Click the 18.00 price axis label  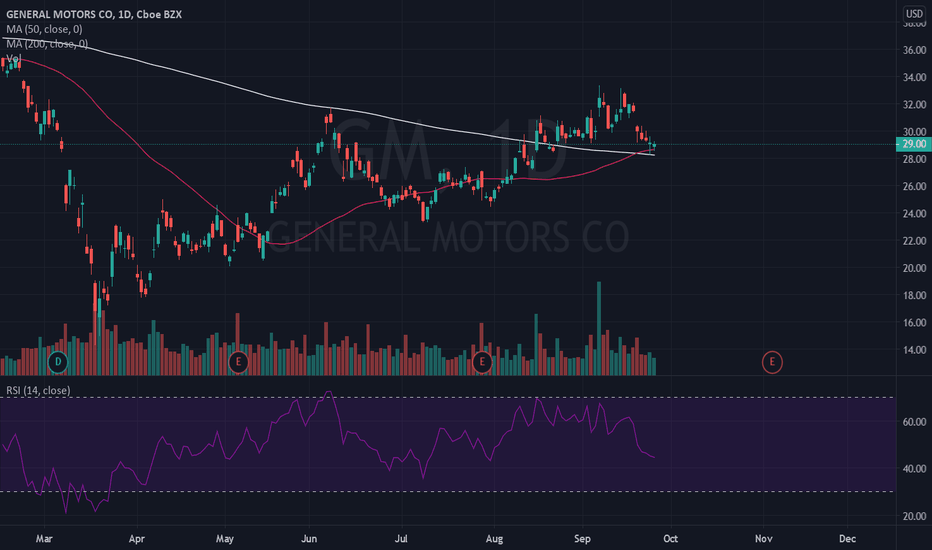914,296
